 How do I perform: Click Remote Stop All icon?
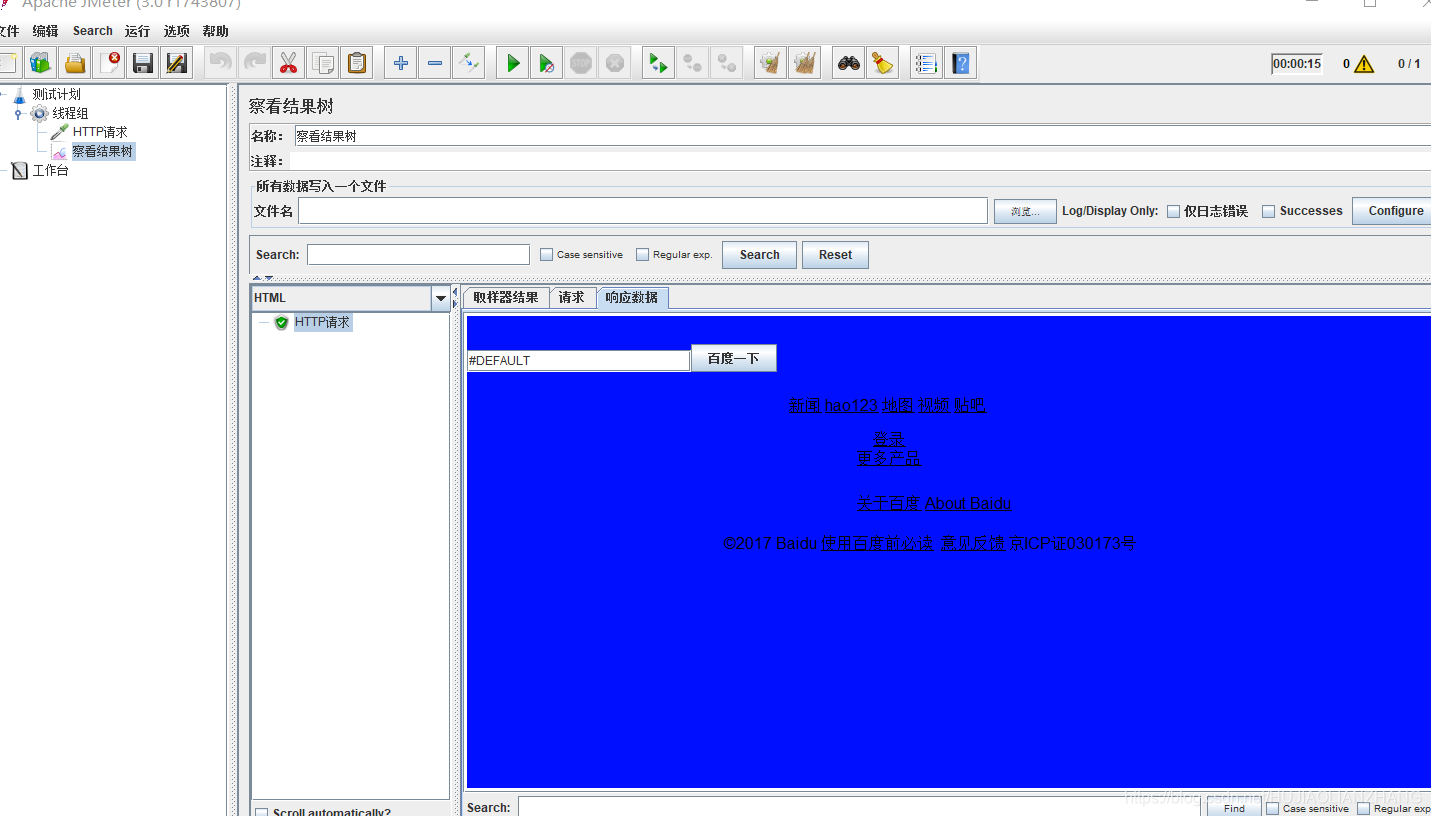click(x=692, y=64)
